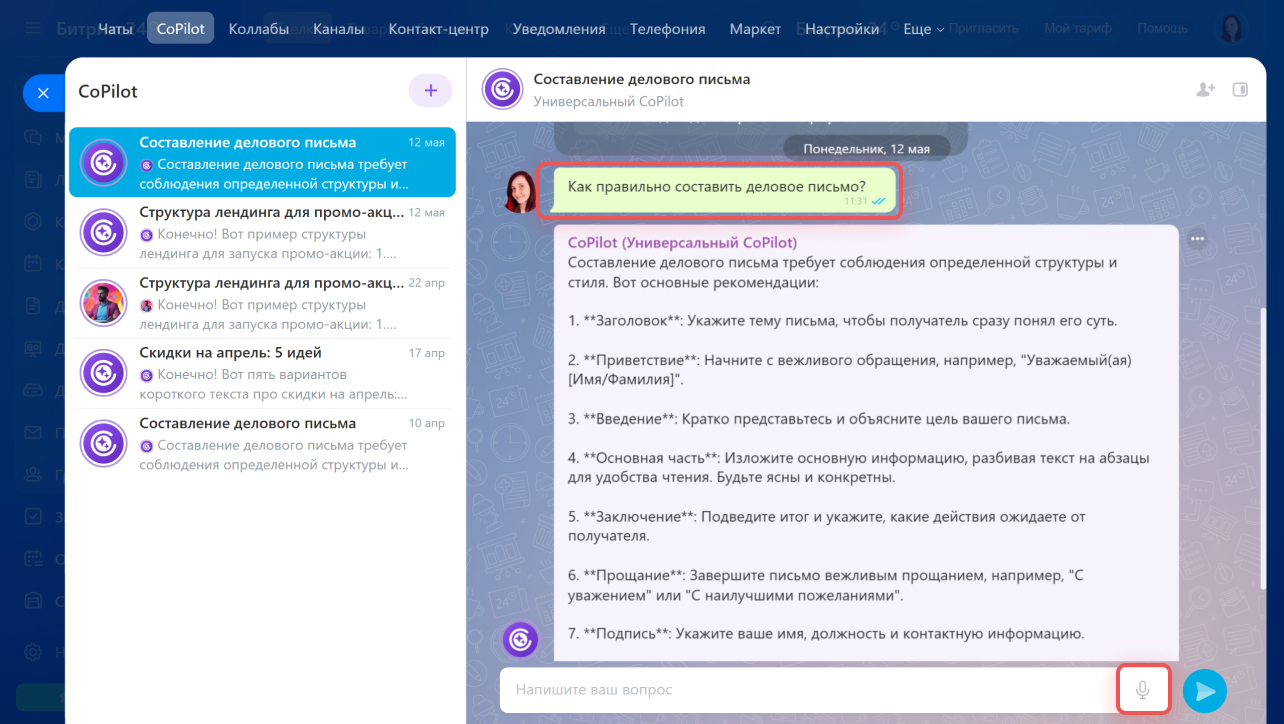The height and width of the screenshot is (724, 1284).
Task: Click the microphone voice input icon
Action: click(x=1143, y=690)
